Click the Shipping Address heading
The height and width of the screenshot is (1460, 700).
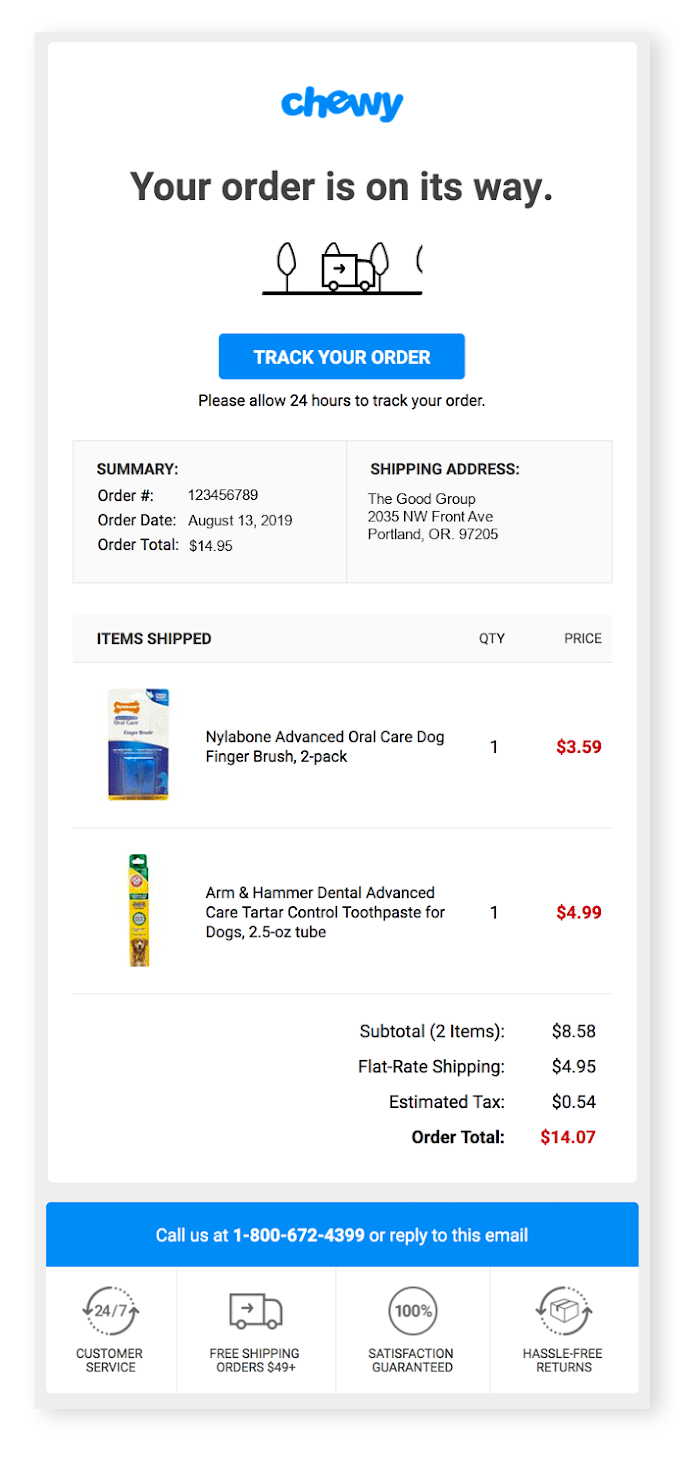[x=444, y=469]
